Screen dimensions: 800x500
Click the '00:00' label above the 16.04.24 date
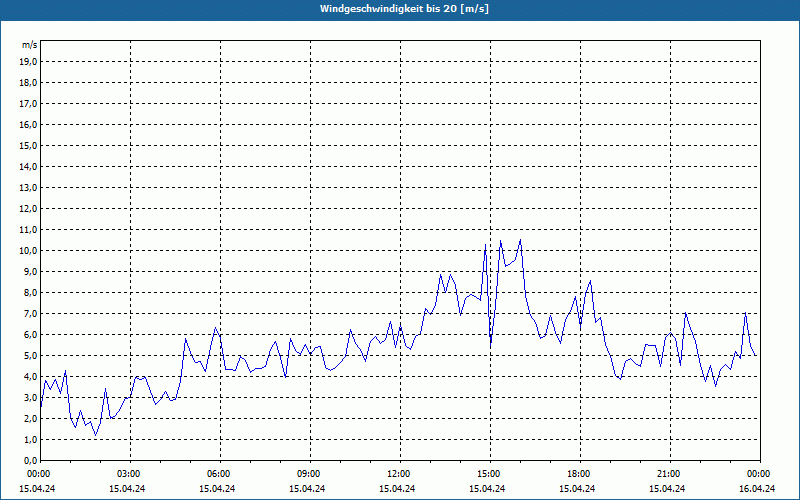[x=759, y=474]
